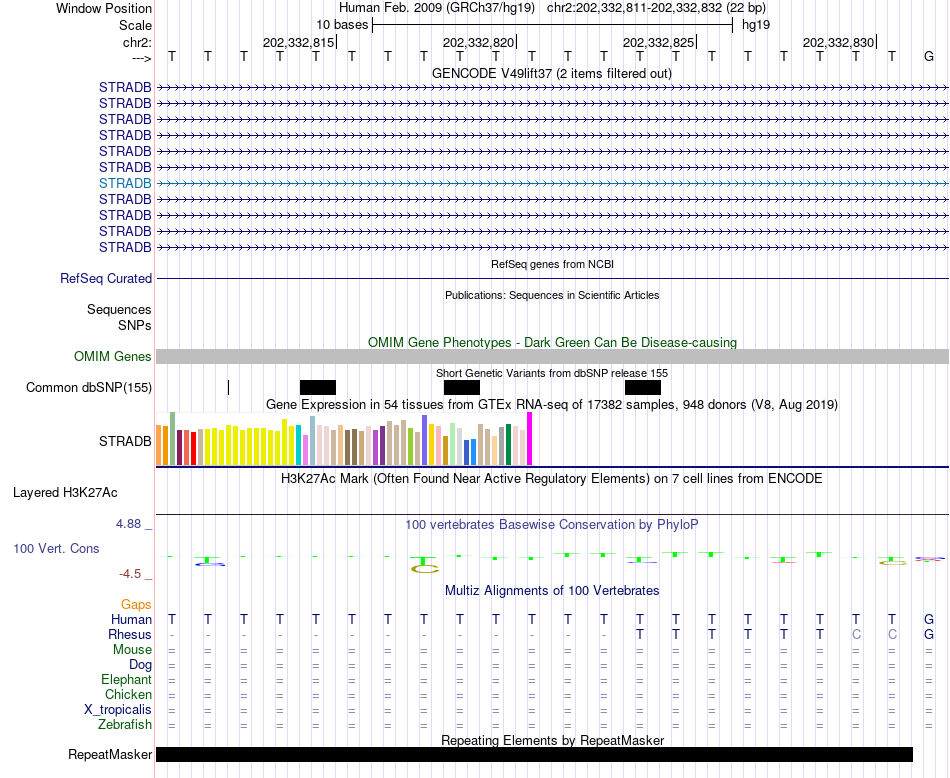Select the large yellow C in PhyloP logo
950x778 pixels.
tap(424, 568)
